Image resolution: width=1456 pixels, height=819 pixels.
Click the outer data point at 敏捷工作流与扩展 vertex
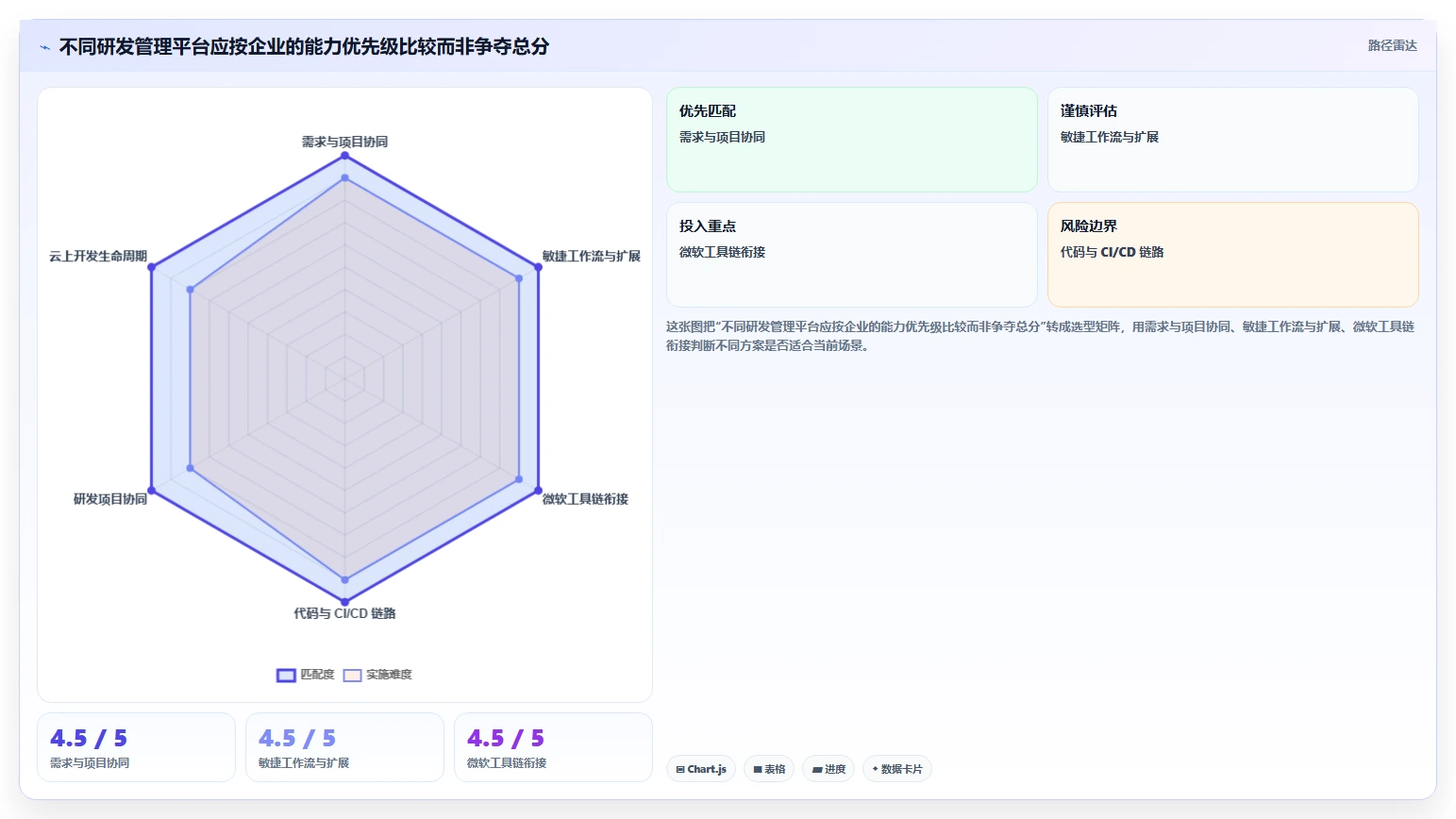[539, 267]
